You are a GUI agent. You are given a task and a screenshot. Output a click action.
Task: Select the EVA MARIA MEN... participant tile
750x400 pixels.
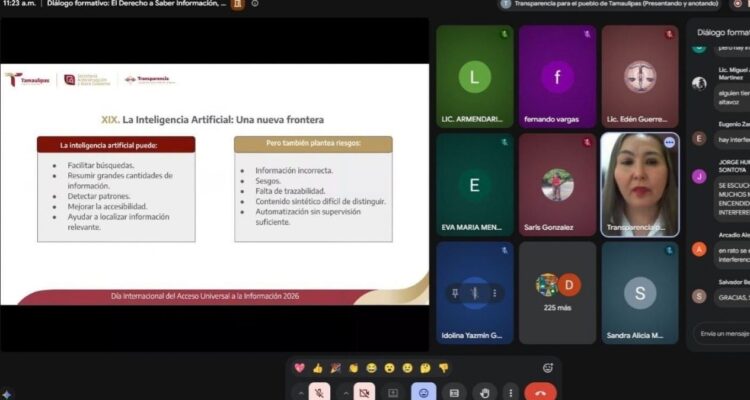475,185
